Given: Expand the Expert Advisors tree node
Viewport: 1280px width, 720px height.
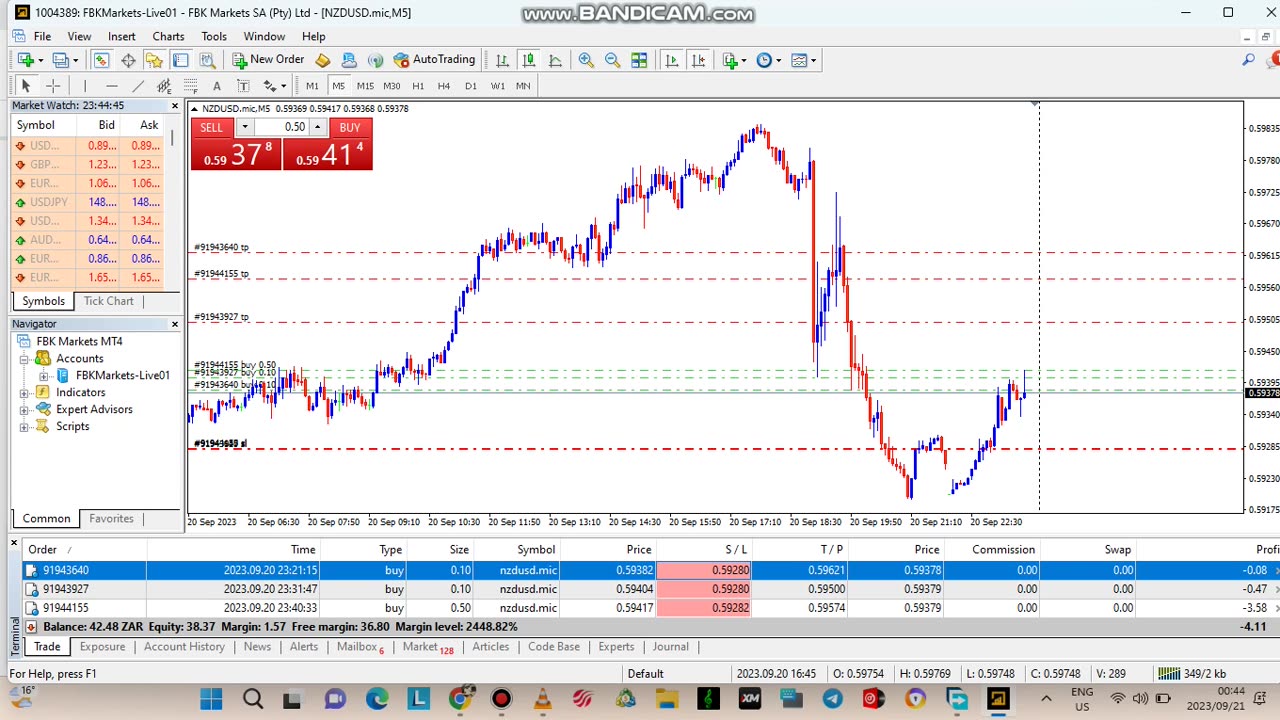Looking at the screenshot, I should coord(24,410).
